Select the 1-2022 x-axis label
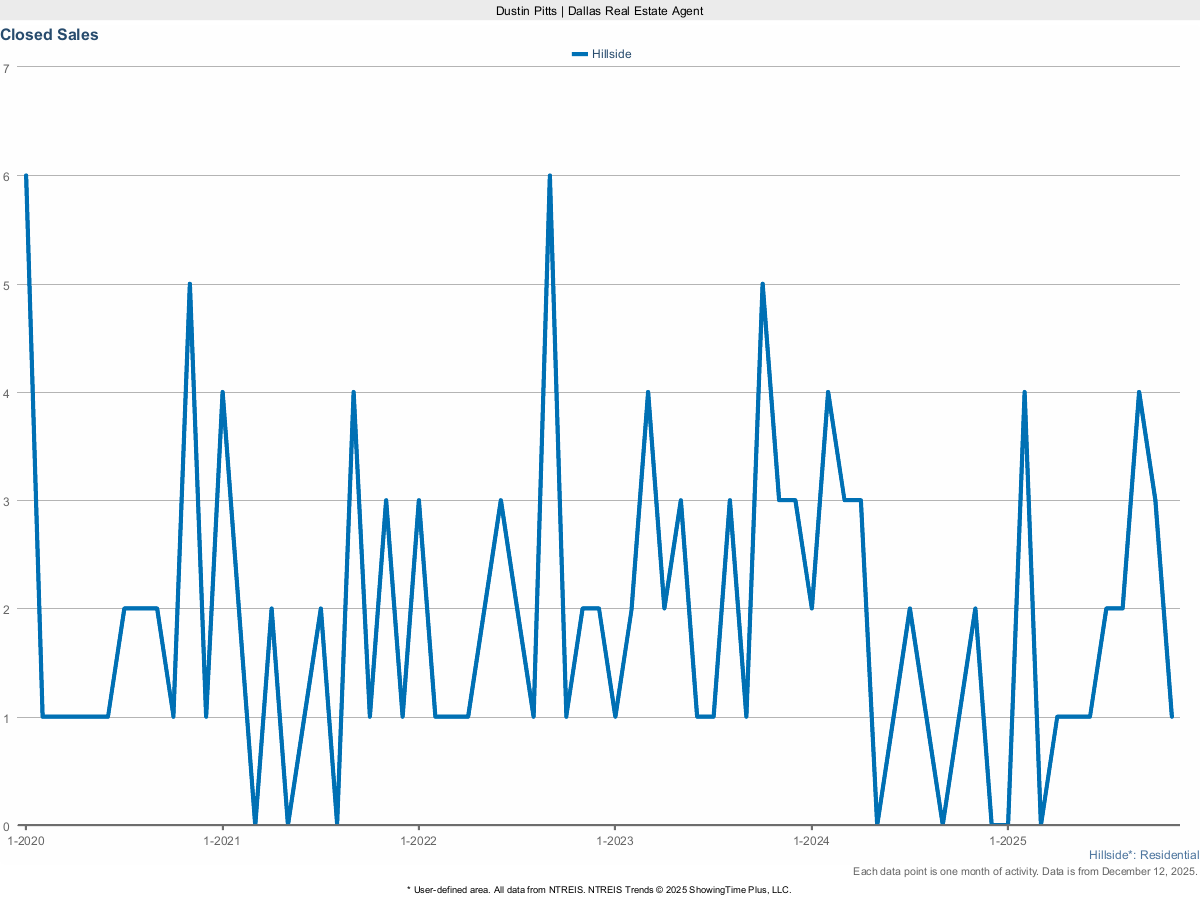The height and width of the screenshot is (900, 1200). tap(418, 840)
